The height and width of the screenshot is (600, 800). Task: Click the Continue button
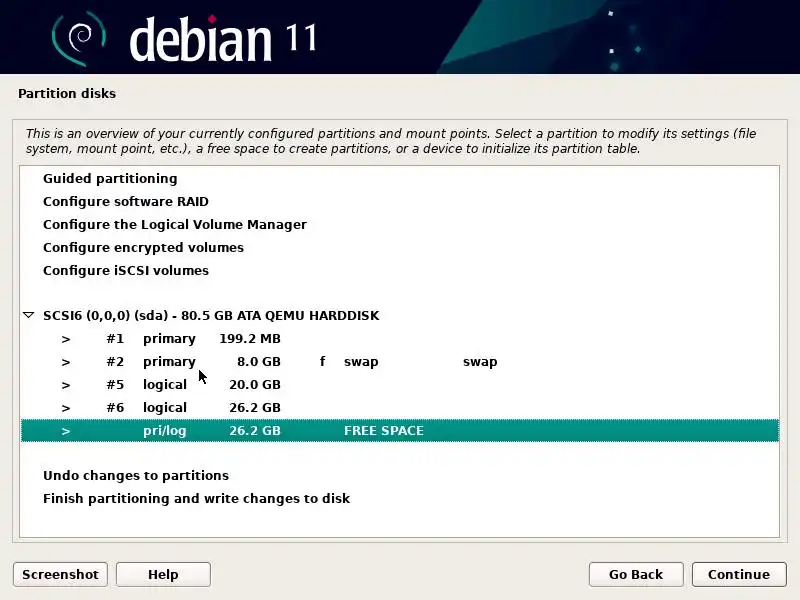point(739,574)
